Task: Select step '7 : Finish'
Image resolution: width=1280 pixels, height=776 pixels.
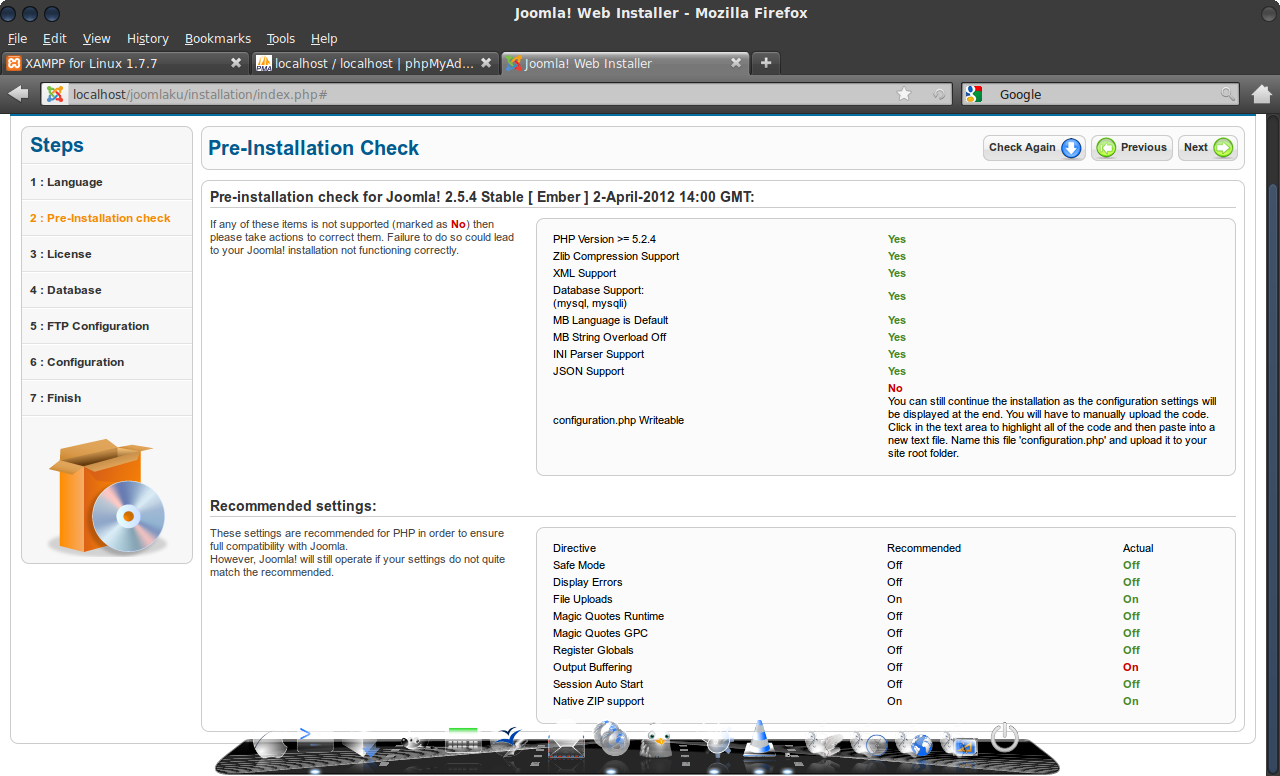Action: [x=107, y=398]
